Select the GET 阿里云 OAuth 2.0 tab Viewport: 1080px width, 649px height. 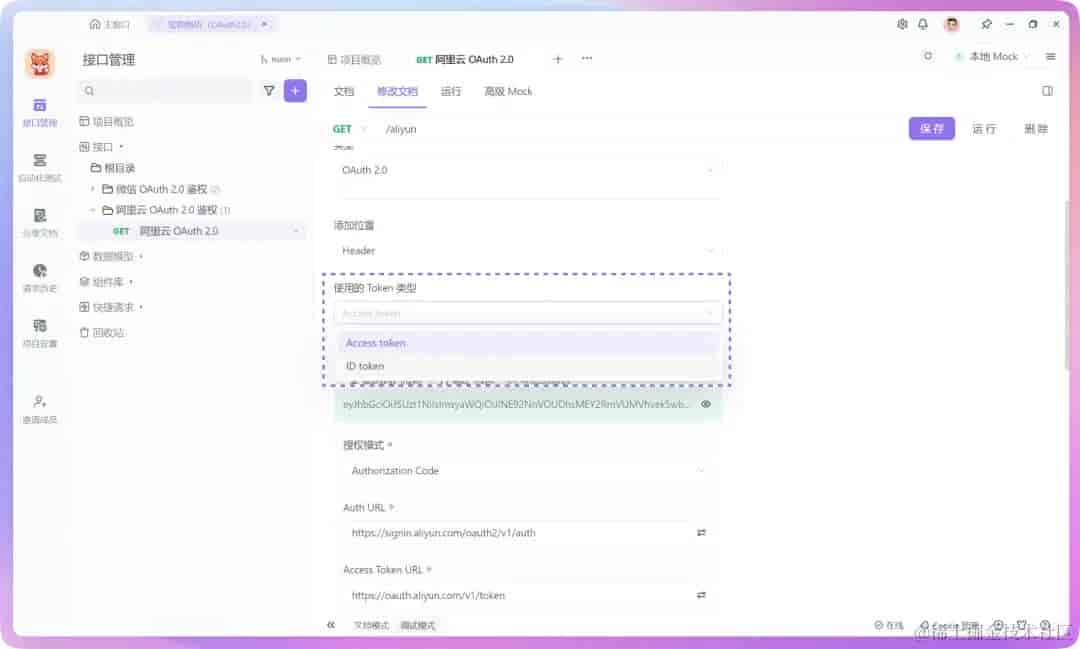tap(465, 59)
